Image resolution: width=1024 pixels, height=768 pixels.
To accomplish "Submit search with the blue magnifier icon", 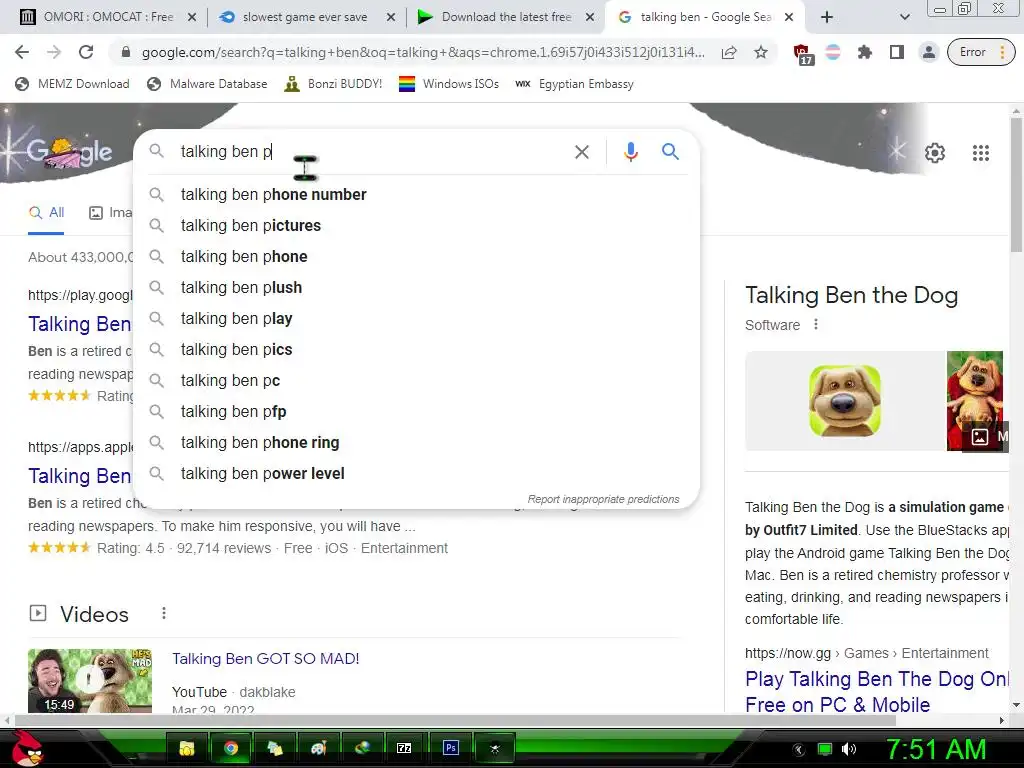I will pos(670,152).
